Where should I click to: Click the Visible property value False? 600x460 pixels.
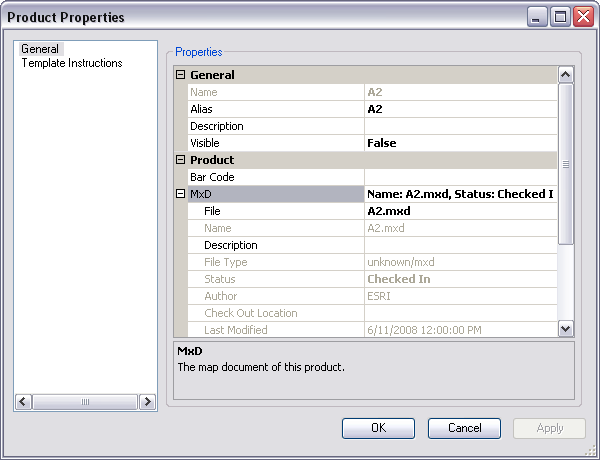460,143
